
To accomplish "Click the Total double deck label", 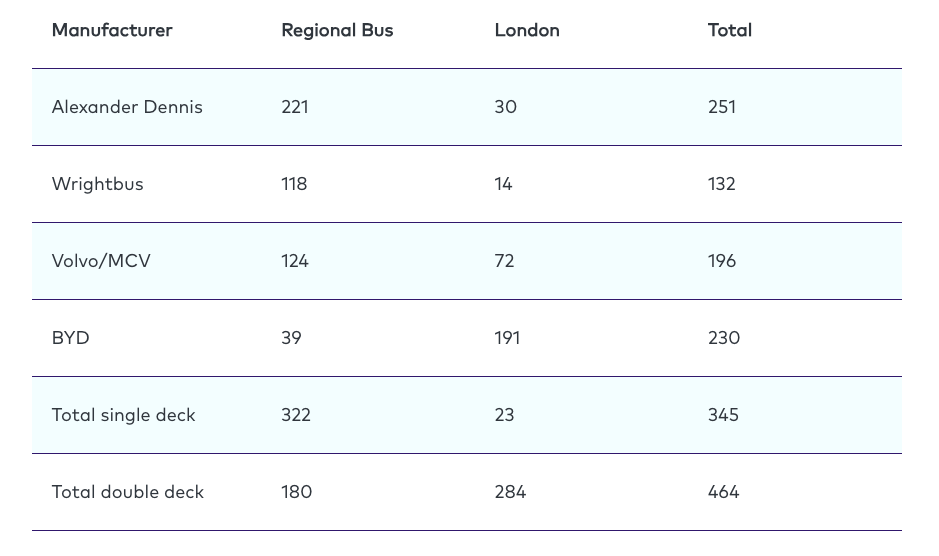I will click(x=128, y=492).
